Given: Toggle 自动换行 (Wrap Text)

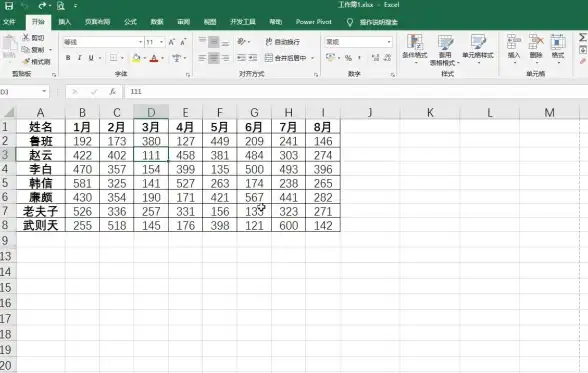Looking at the screenshot, I should tap(283, 42).
